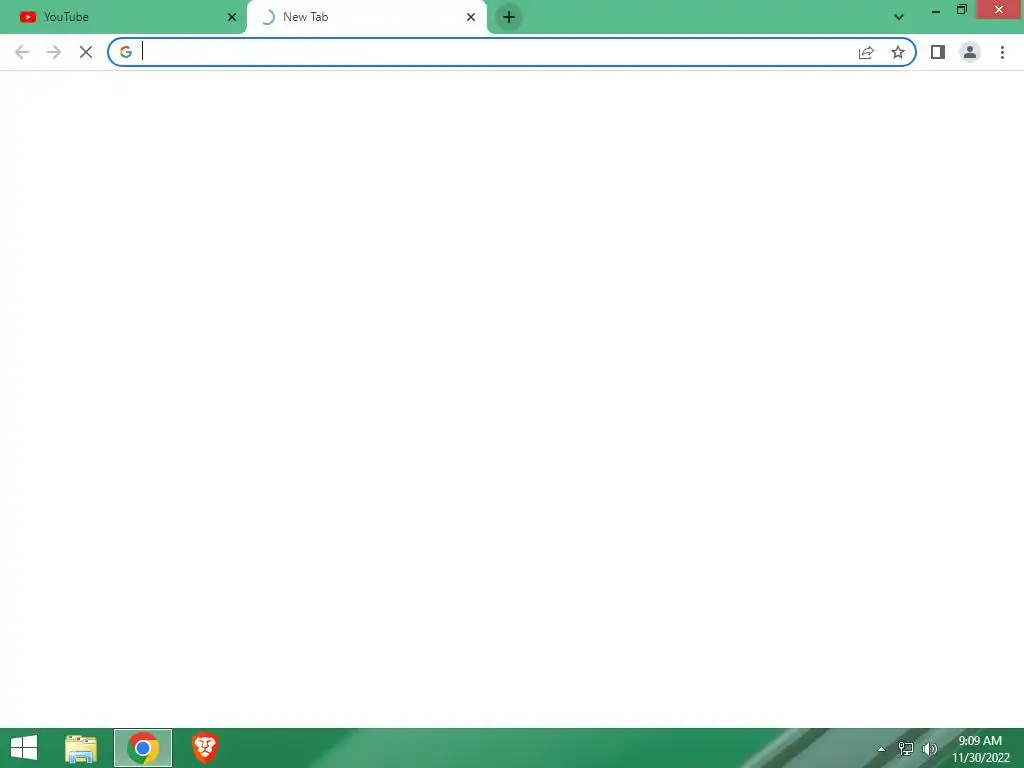Image resolution: width=1024 pixels, height=768 pixels.
Task: Click the Google icon in address bar
Action: point(125,52)
